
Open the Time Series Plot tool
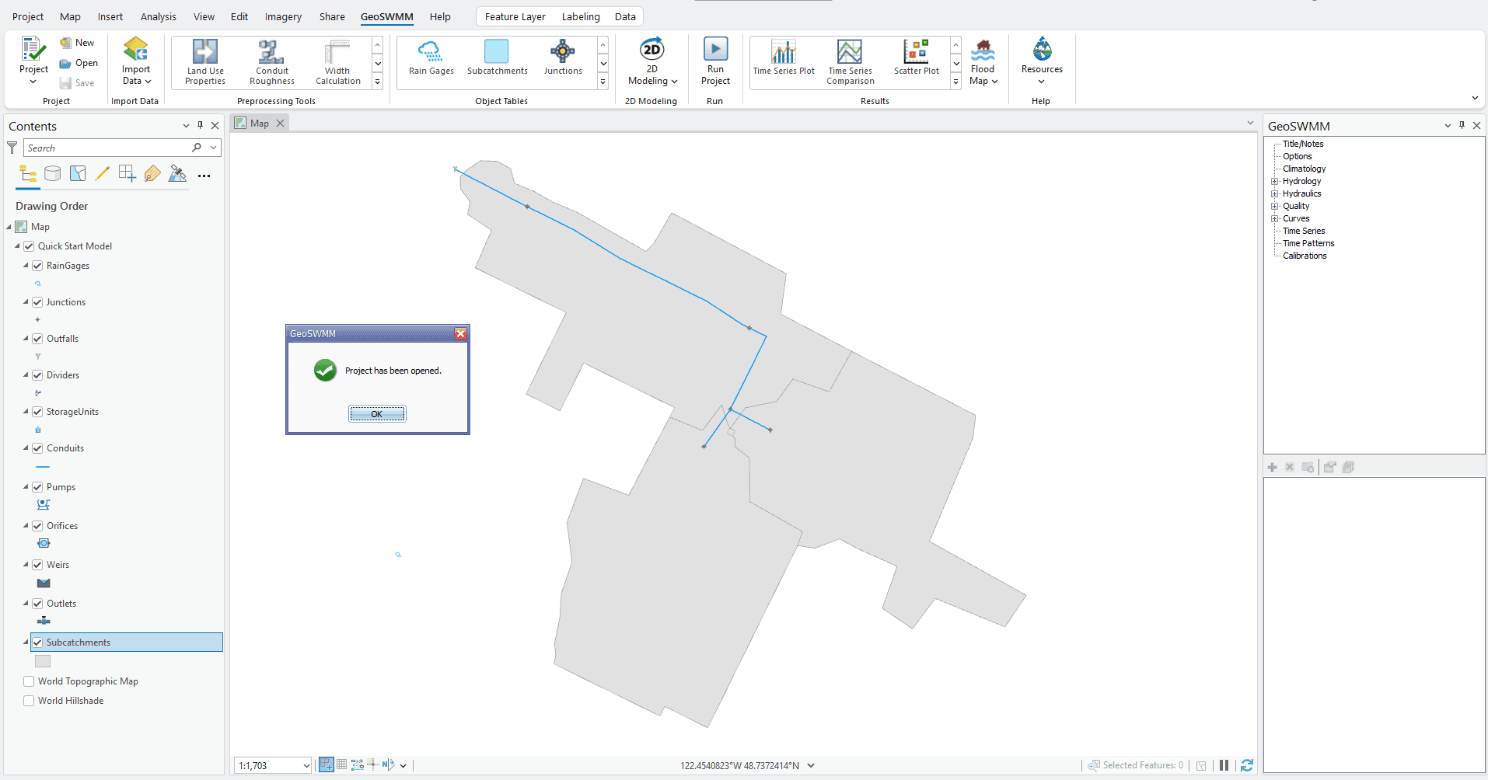pos(784,62)
